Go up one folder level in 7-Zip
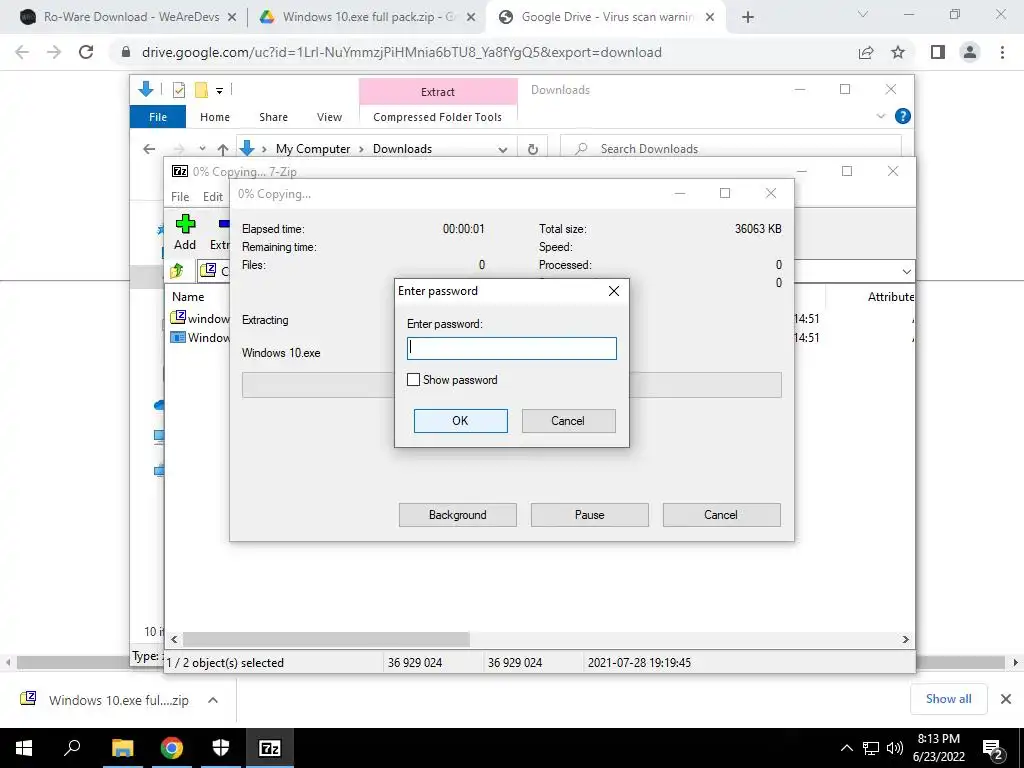This screenshot has height=768, width=1024. pyautogui.click(x=177, y=270)
